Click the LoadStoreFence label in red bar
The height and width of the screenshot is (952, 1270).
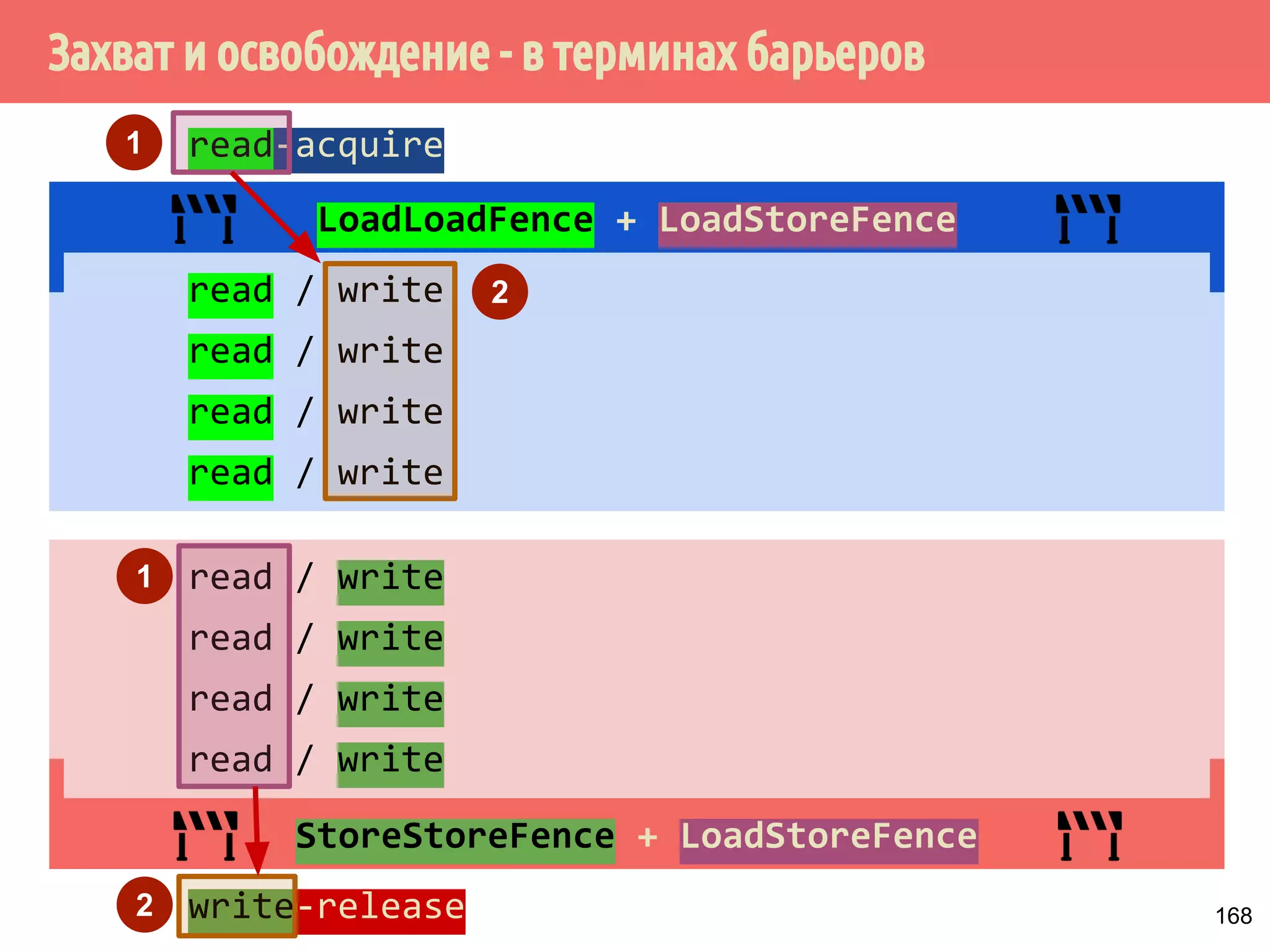828,838
